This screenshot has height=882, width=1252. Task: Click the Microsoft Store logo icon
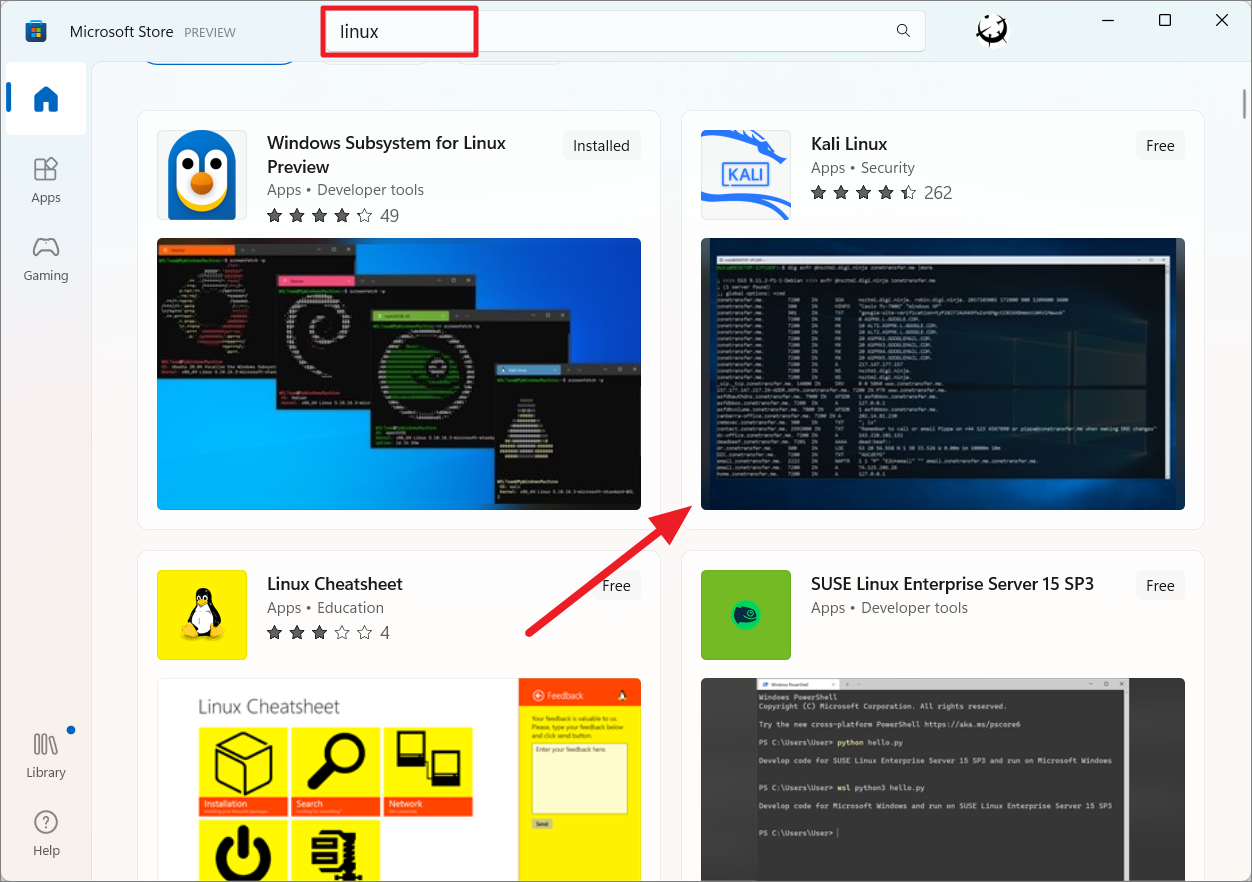36,31
